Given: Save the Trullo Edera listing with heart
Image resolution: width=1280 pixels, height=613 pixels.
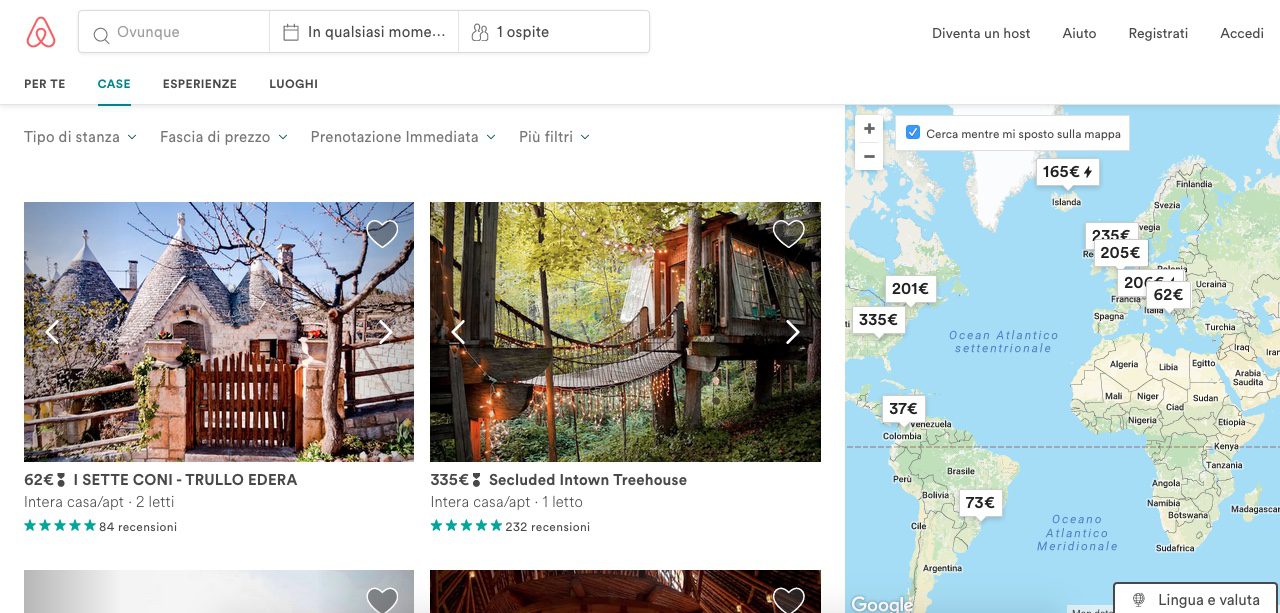Looking at the screenshot, I should coord(382,234).
